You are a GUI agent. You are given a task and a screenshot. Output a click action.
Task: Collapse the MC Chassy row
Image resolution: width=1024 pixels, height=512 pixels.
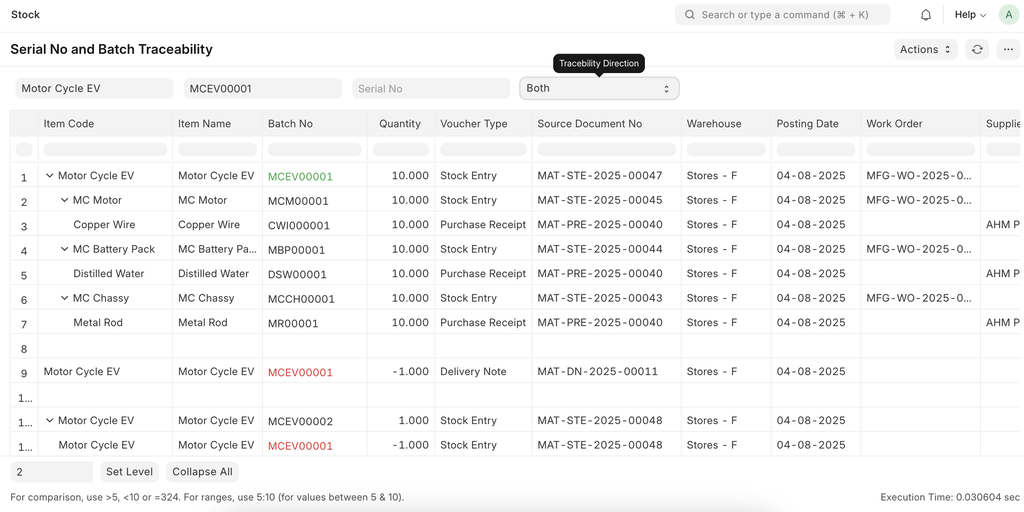click(65, 298)
